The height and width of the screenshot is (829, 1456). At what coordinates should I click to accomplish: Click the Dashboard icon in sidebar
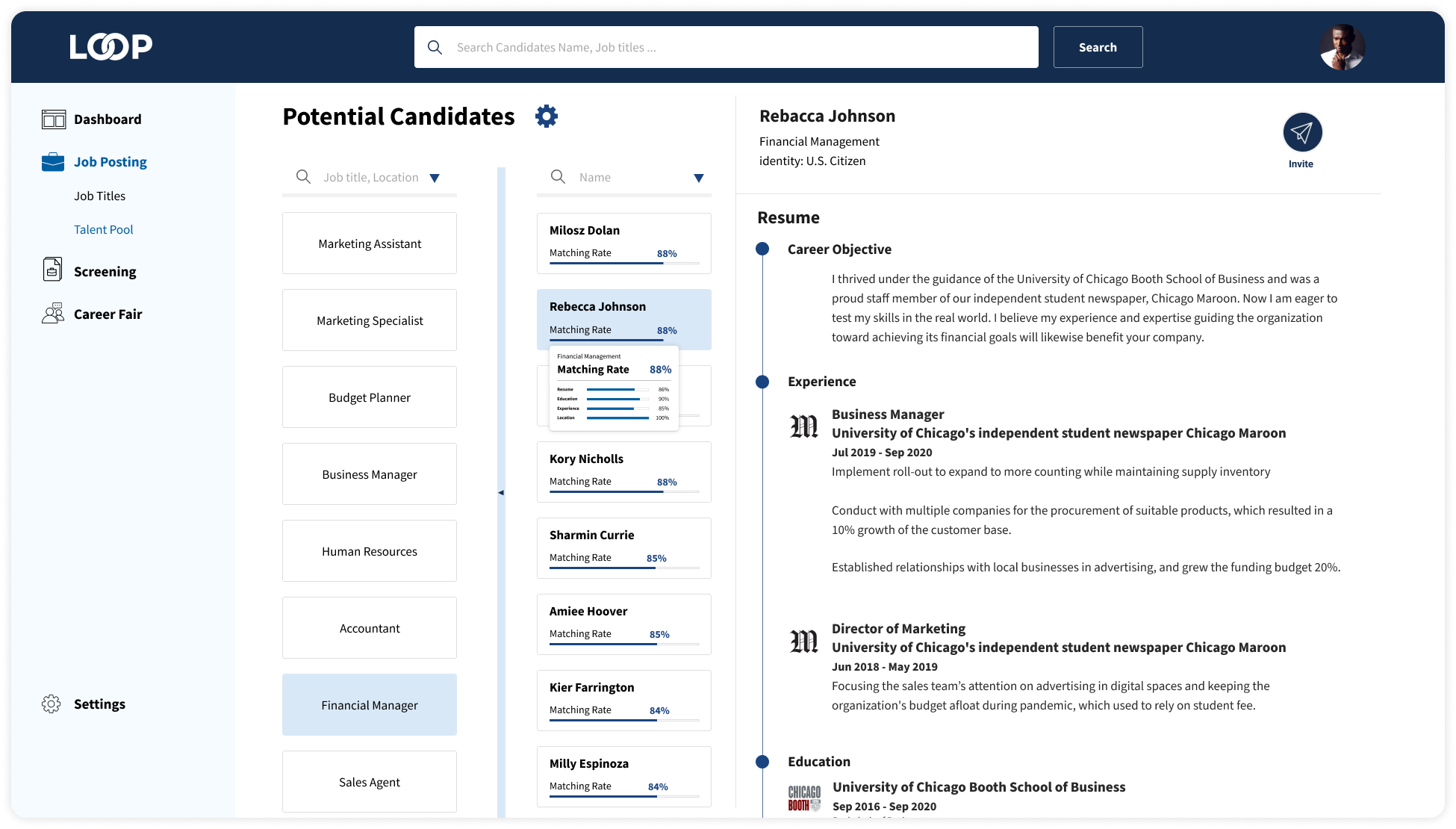point(54,119)
